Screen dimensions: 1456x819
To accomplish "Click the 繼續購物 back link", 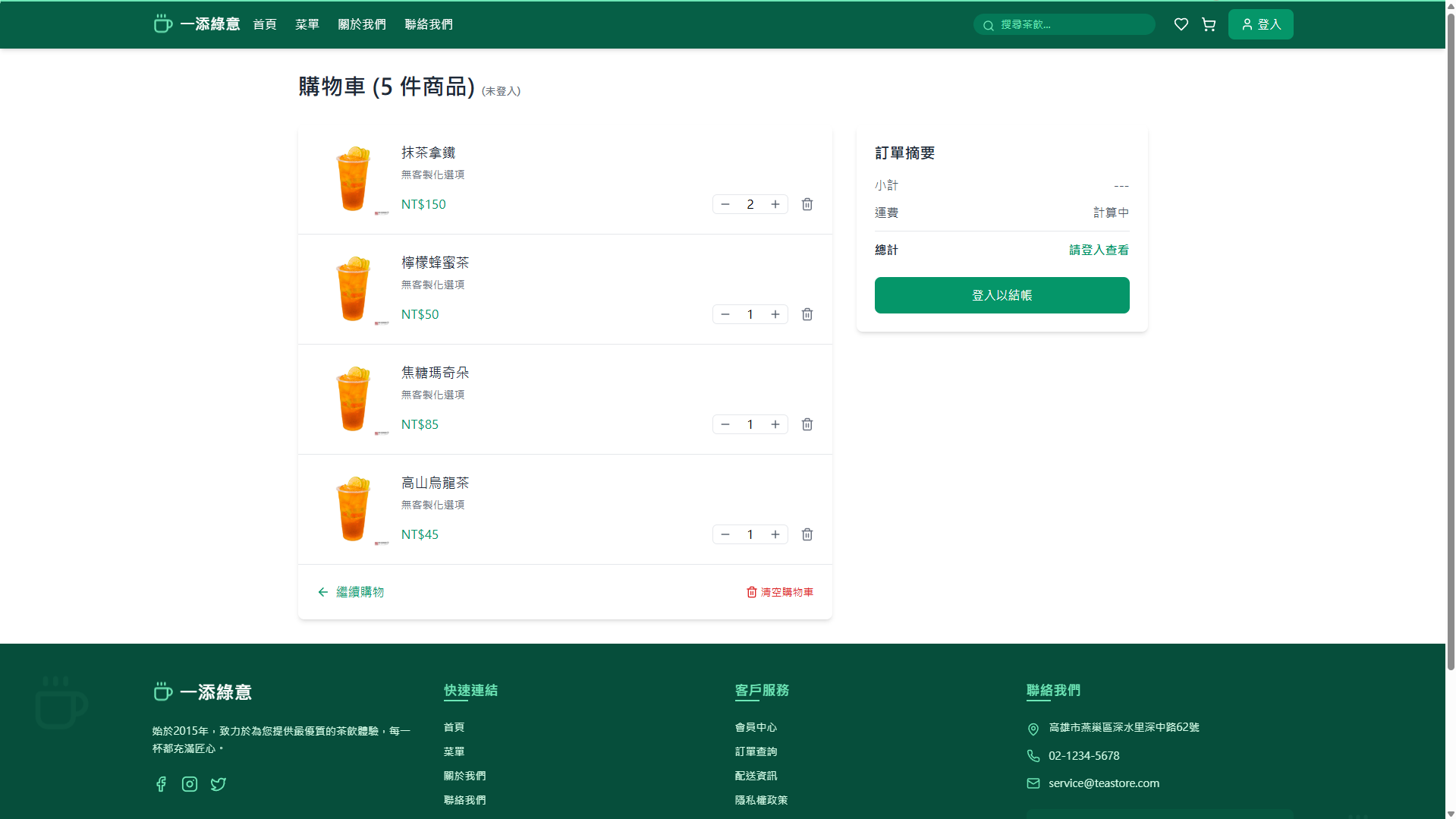I will click(x=351, y=592).
